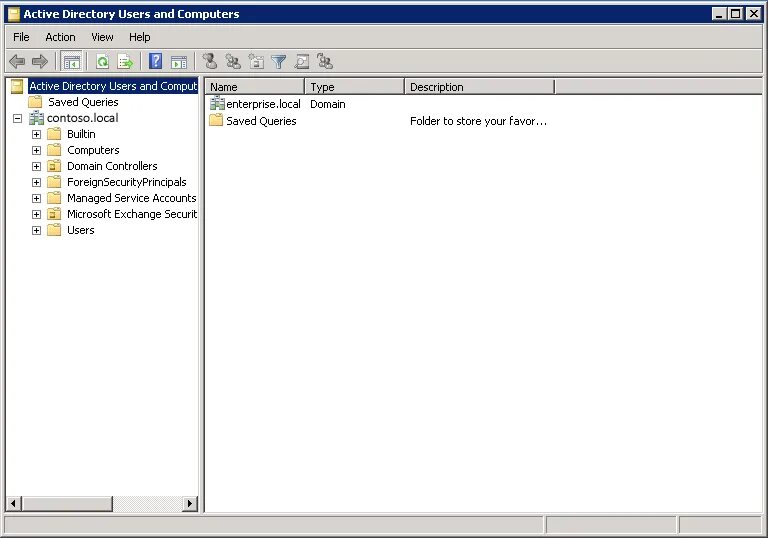
Task: Select Active Directory Users and Computers root node
Action: (x=113, y=86)
